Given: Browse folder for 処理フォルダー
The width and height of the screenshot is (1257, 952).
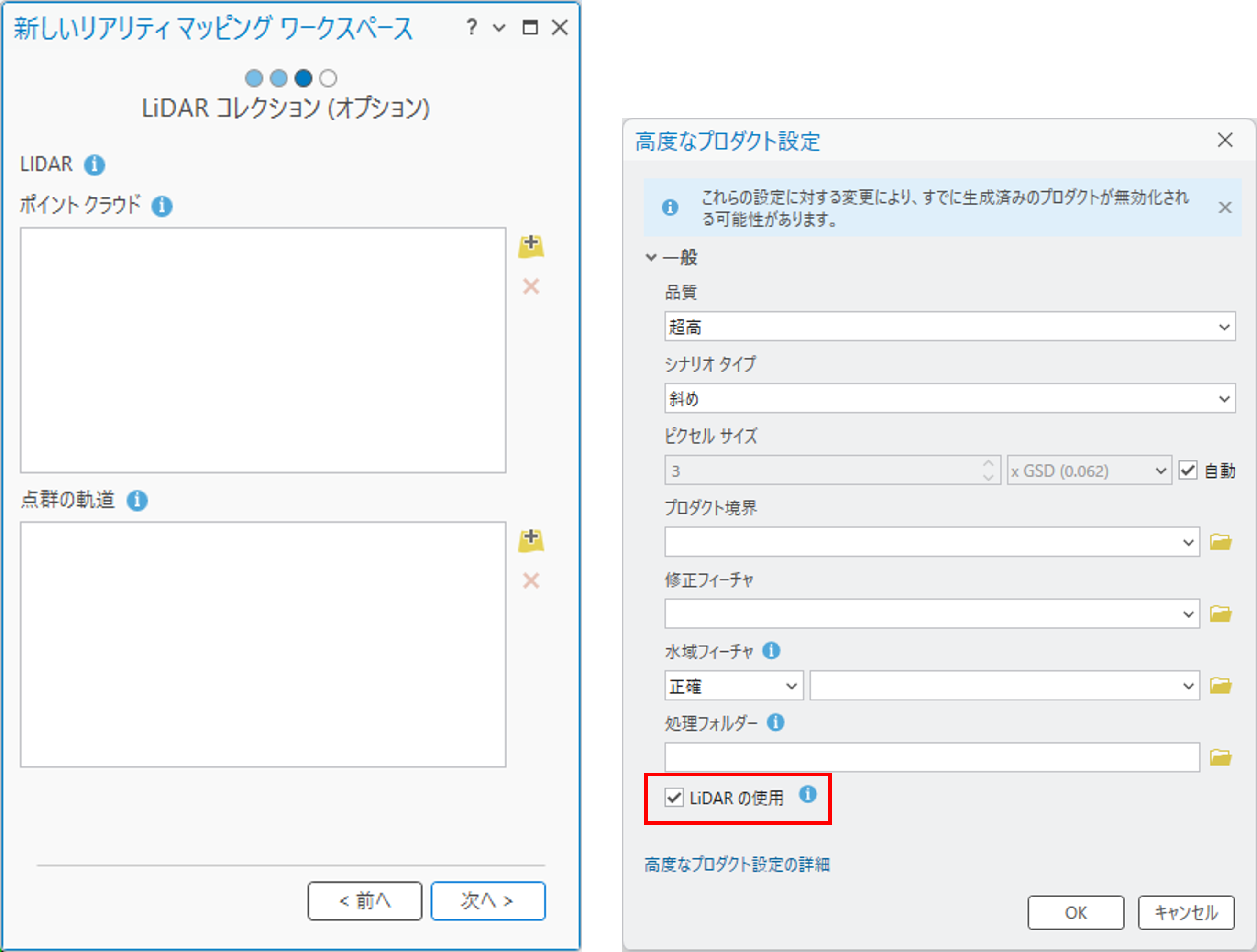Looking at the screenshot, I should 1220,757.
